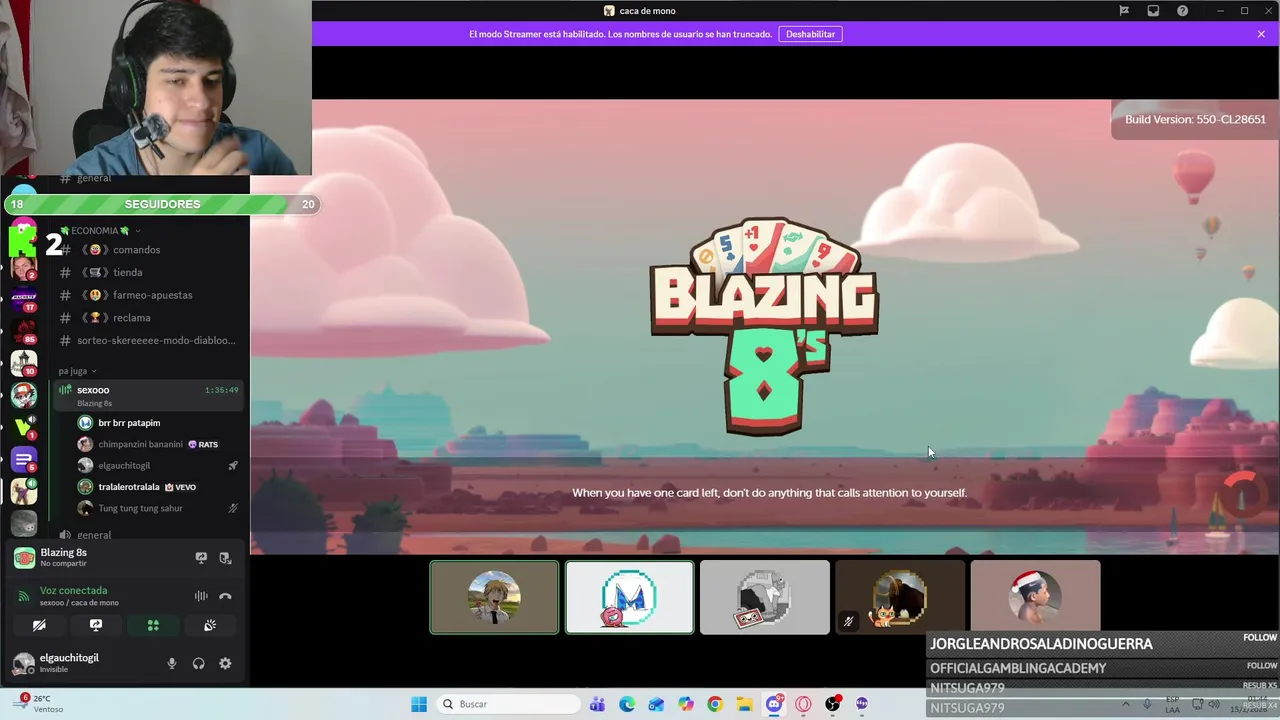This screenshot has height=720, width=1280.
Task: Open Windows Start menu
Action: pyautogui.click(x=419, y=704)
